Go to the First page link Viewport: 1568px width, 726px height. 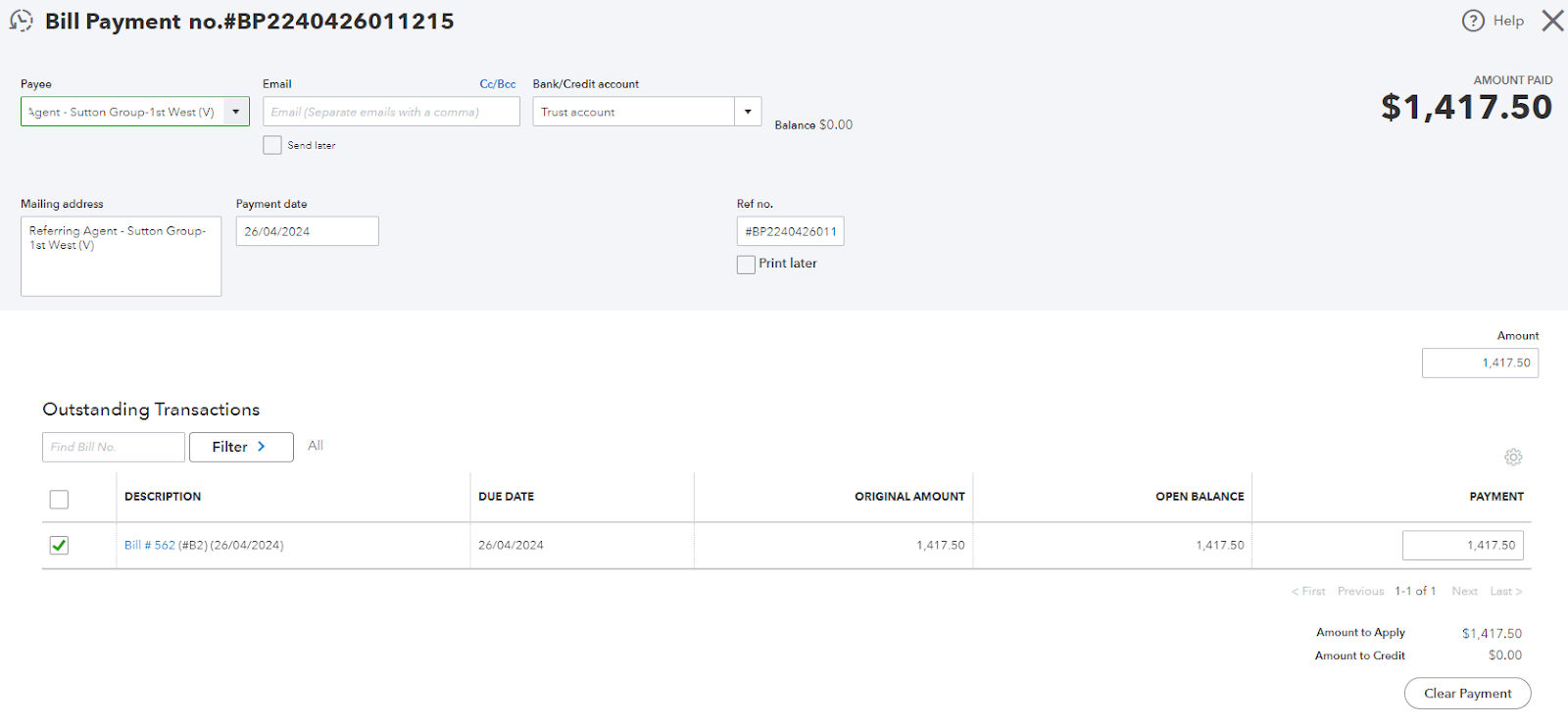click(x=1308, y=591)
